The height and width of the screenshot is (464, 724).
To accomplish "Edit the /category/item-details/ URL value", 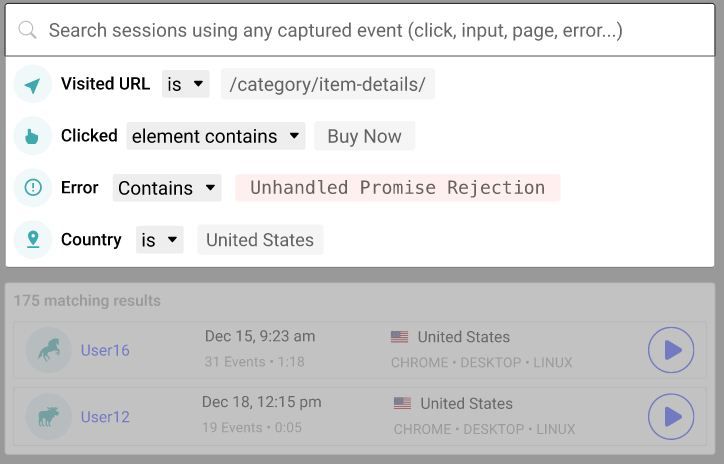I will (x=328, y=84).
